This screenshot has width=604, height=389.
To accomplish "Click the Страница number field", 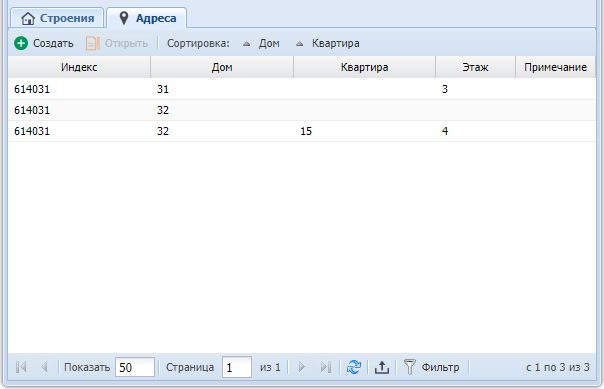I will tap(237, 367).
